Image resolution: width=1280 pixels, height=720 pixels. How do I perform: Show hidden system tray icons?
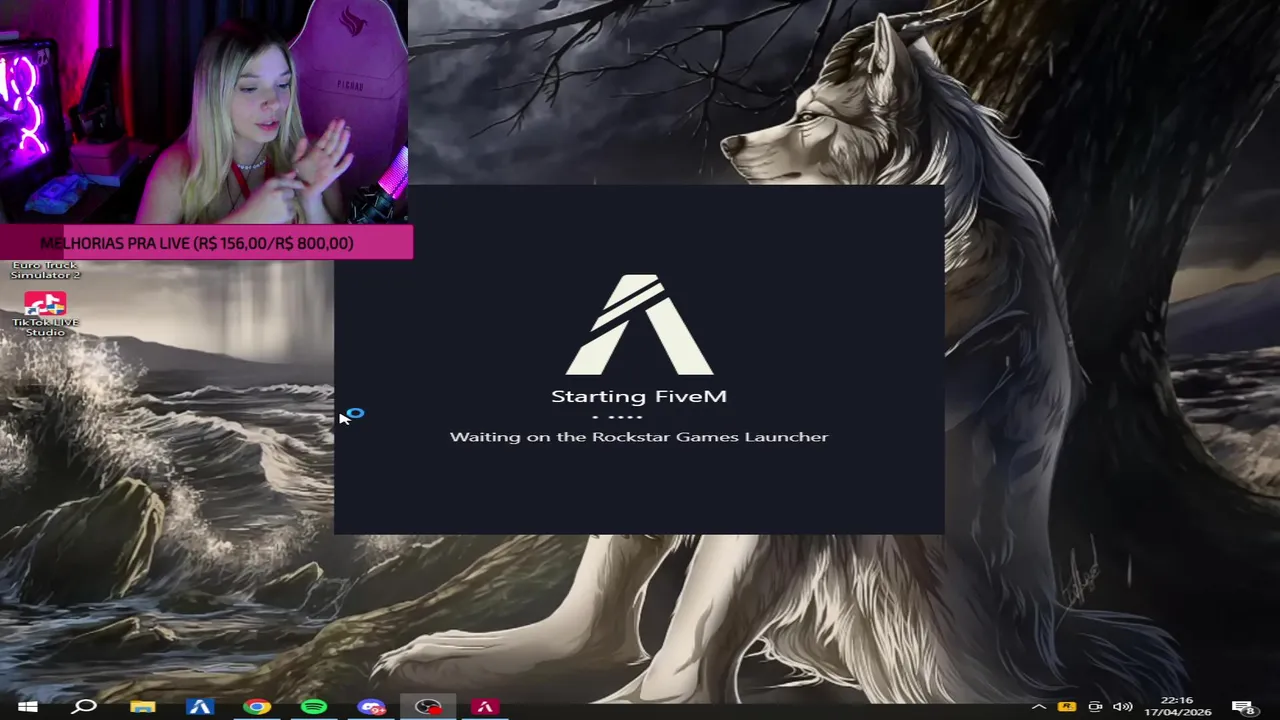pyautogui.click(x=1039, y=707)
